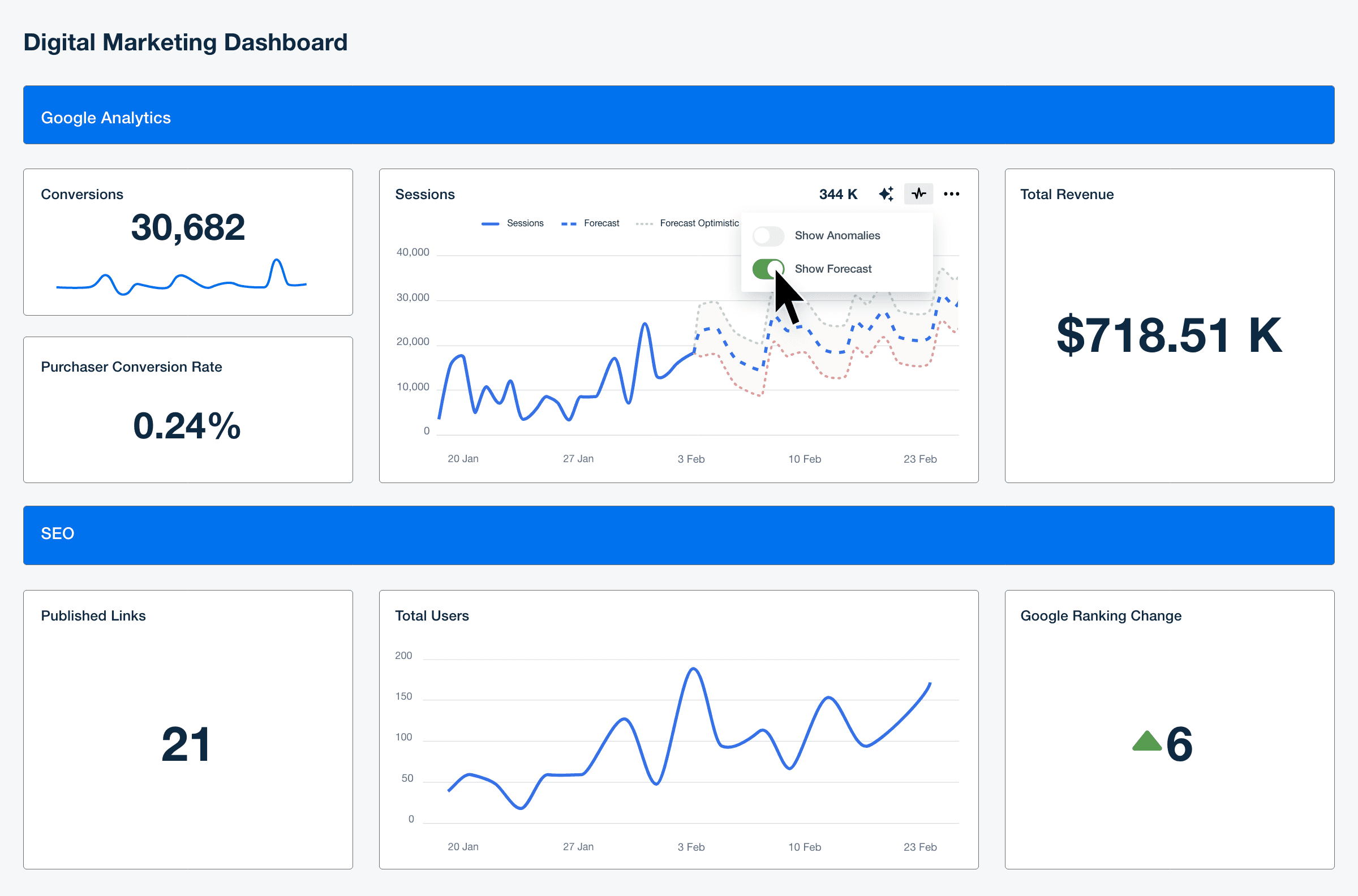Click the Sessions legend line marker
Screen dimensions: 1358x896
[x=491, y=223]
